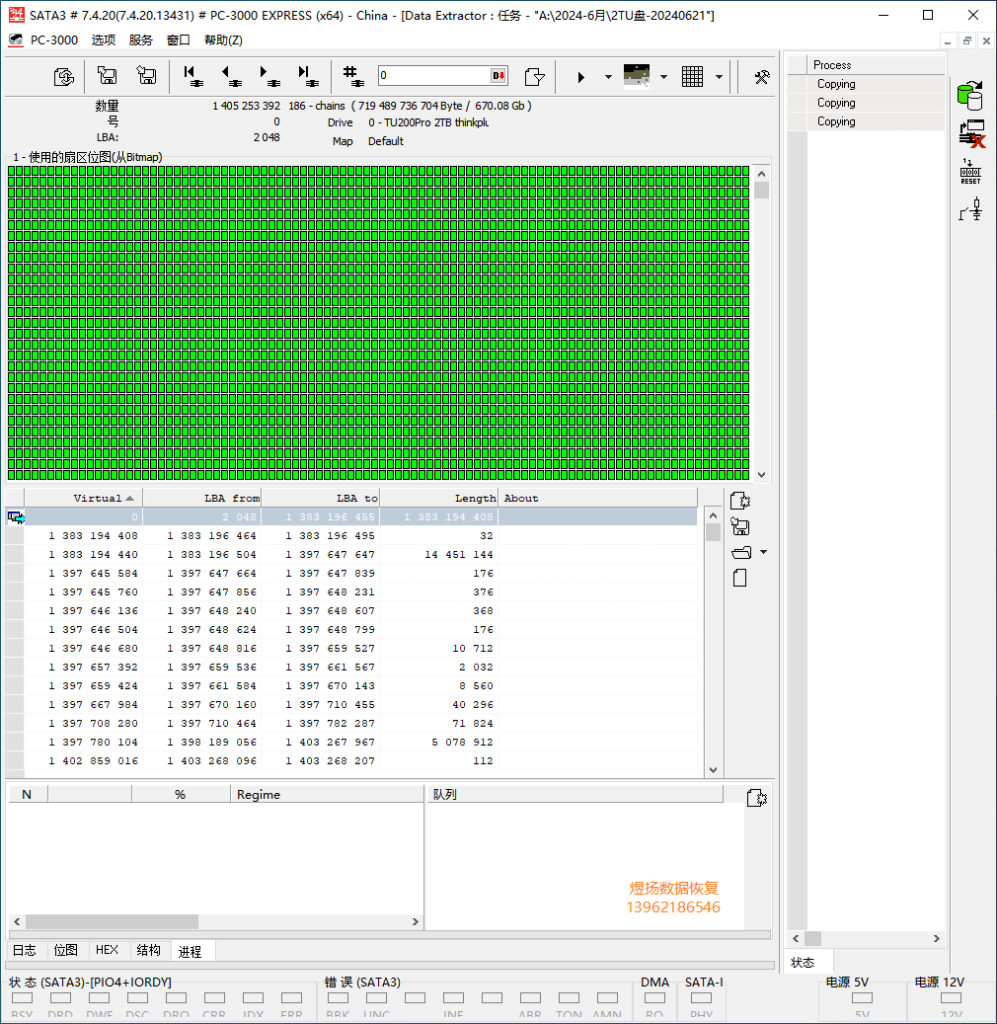
Task: Switch to the 日志 tab
Action: [25, 950]
